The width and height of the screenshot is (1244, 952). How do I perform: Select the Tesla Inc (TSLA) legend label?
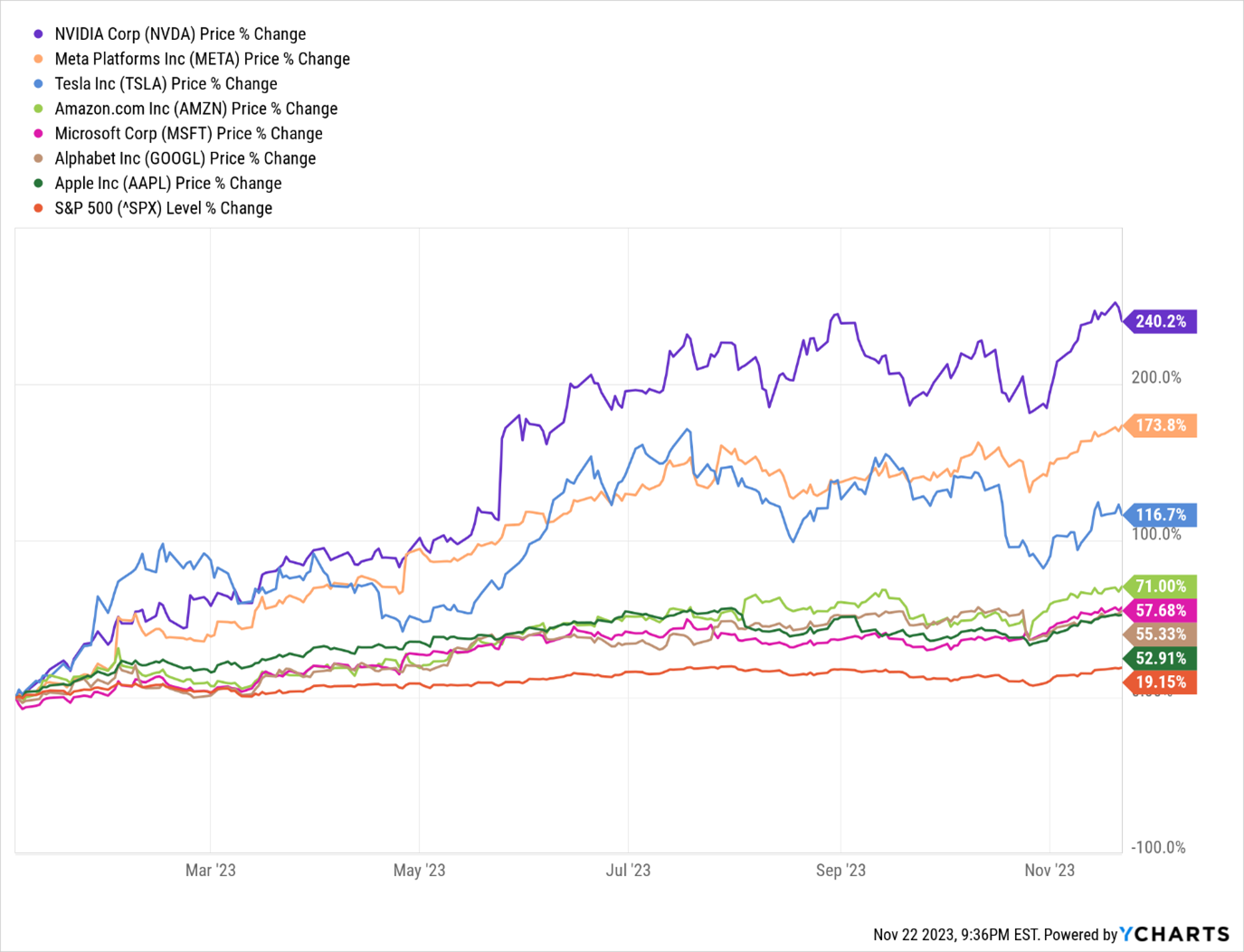point(166,84)
